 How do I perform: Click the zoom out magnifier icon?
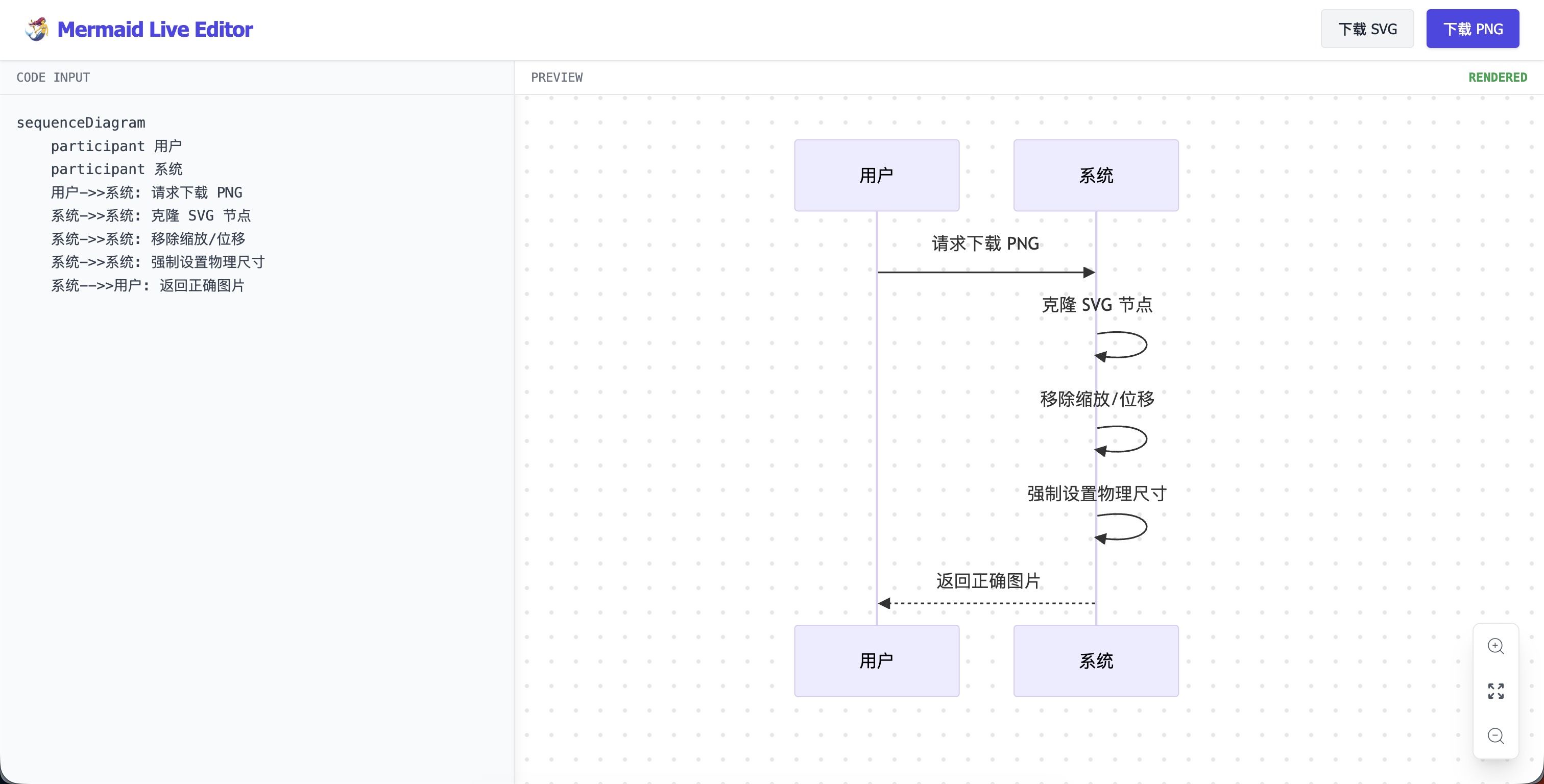point(1496,736)
